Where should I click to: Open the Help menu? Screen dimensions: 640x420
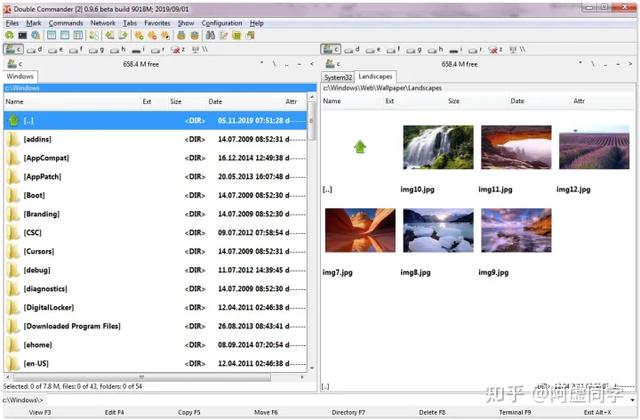(x=256, y=23)
